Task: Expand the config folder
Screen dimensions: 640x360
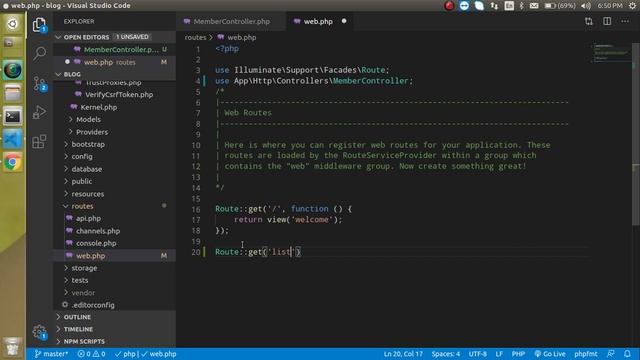Action: click(x=82, y=156)
